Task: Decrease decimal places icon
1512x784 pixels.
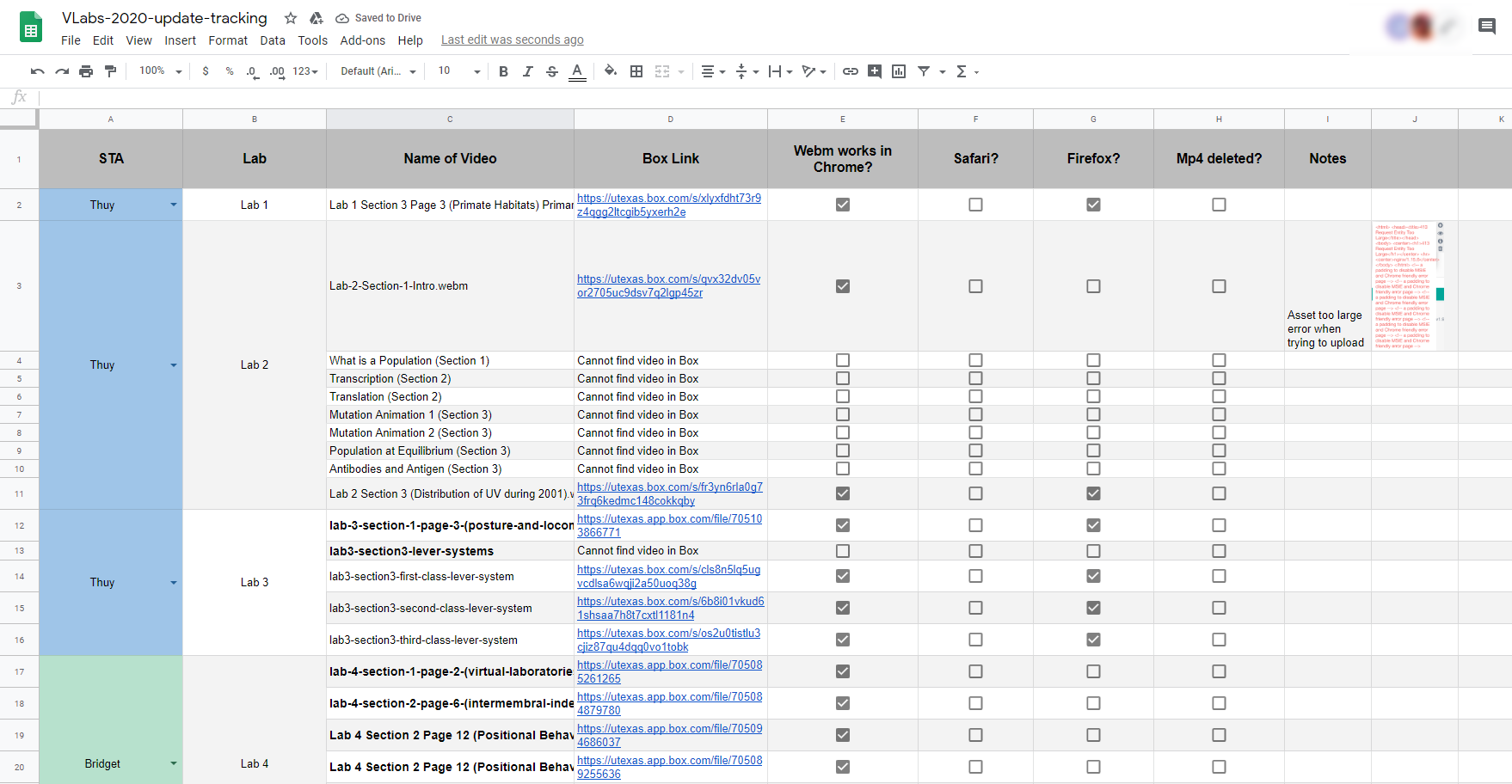Action: [252, 71]
